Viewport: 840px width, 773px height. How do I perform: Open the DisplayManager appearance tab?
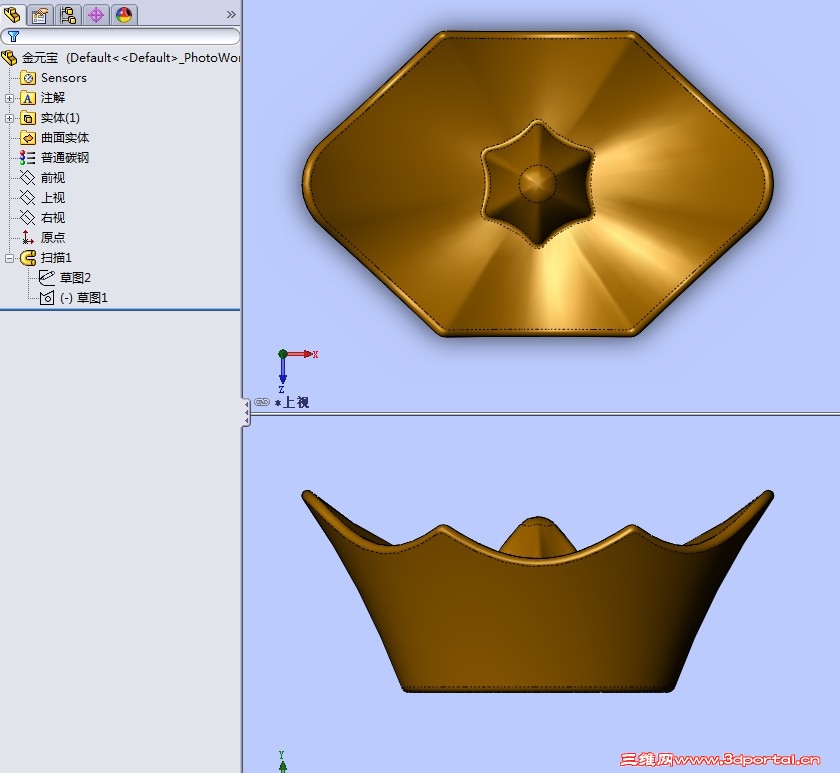(x=124, y=15)
